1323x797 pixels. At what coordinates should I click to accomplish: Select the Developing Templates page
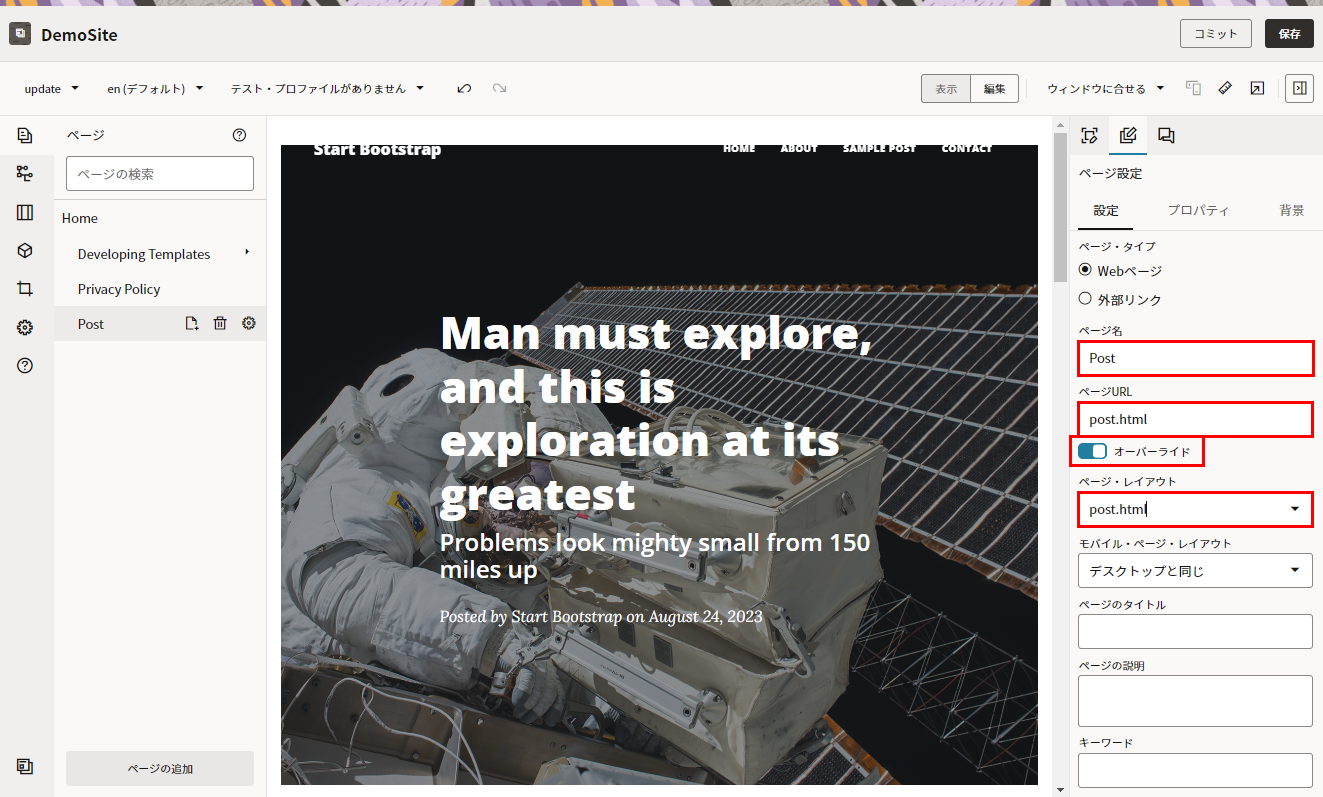144,254
